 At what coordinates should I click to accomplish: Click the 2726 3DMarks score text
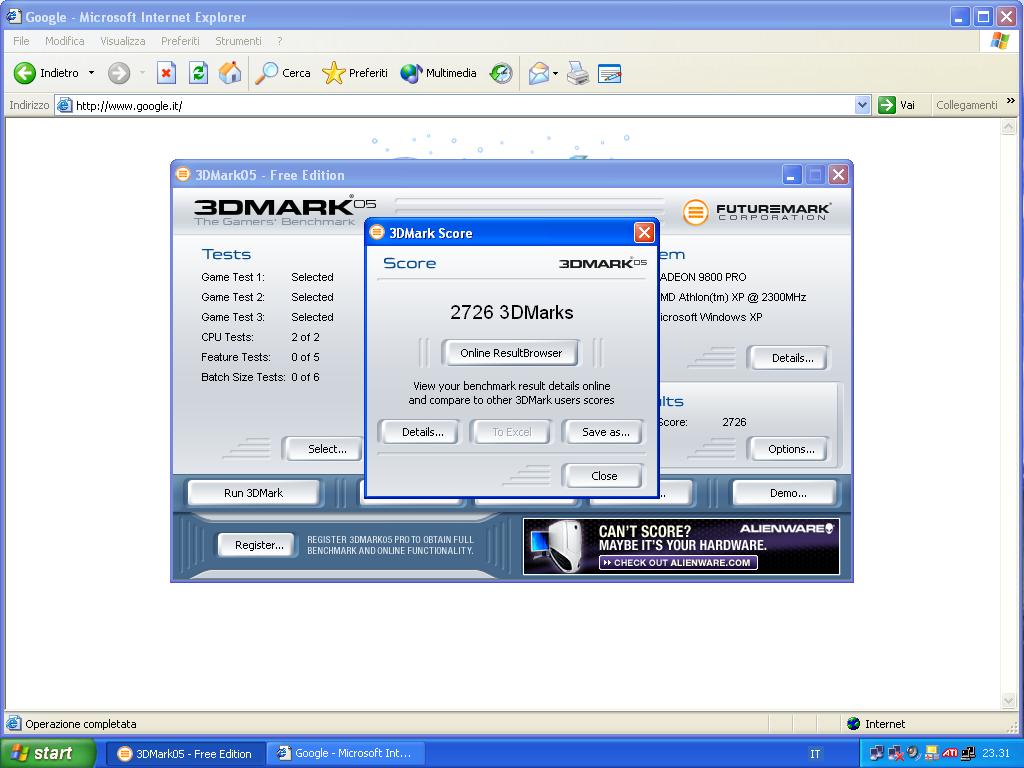click(x=511, y=313)
